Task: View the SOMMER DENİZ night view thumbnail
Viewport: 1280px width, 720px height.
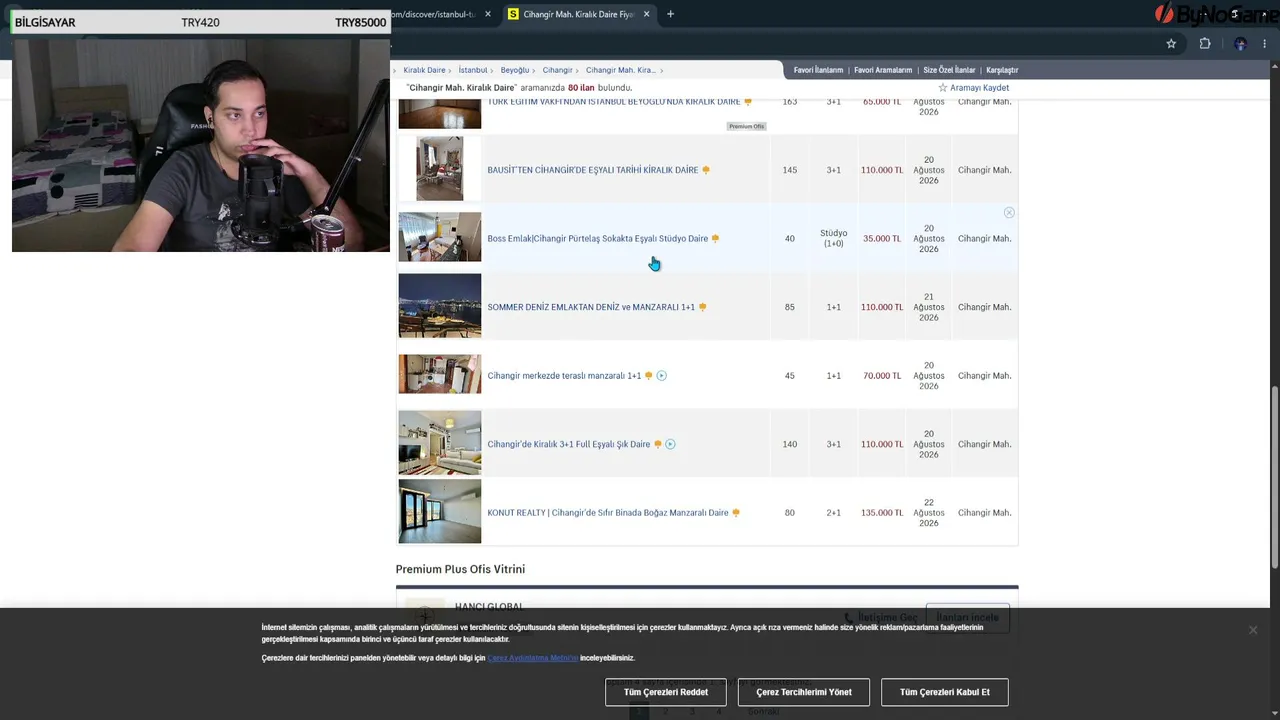Action: click(440, 306)
